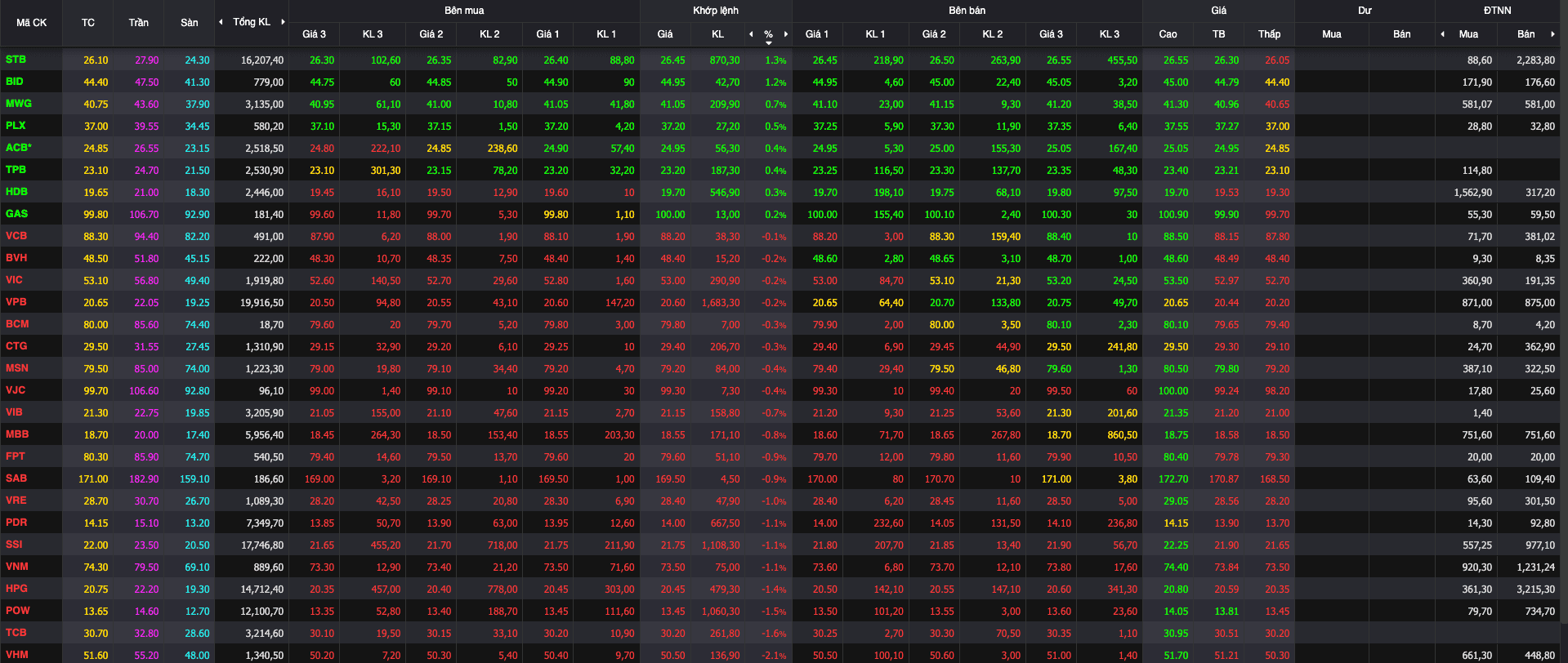Click the right arrow beside ĐTNN Bán header
This screenshot has height=663, width=1568.
[1552, 34]
